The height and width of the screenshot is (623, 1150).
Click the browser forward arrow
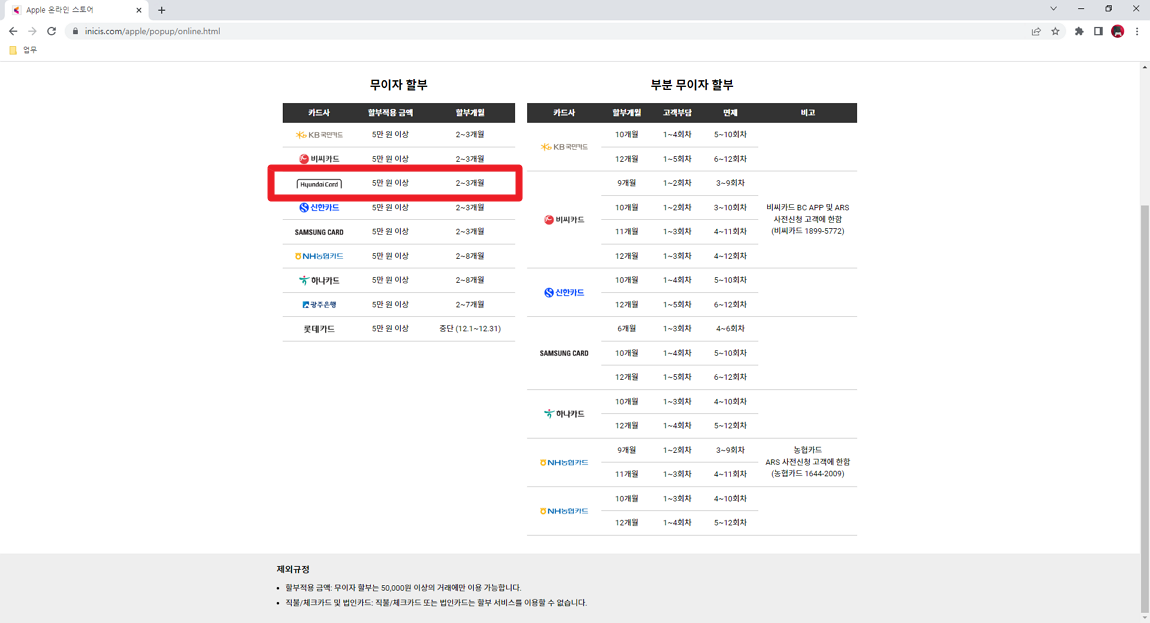click(x=32, y=31)
